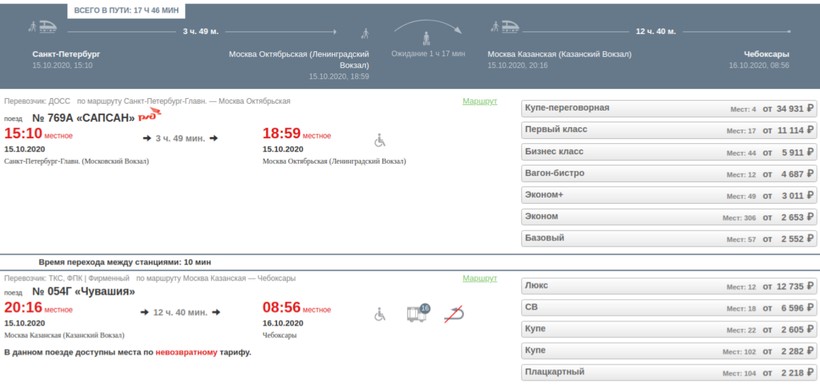Choose the СВ carriage option
Viewport: 820px width, 391px height.
[669, 308]
